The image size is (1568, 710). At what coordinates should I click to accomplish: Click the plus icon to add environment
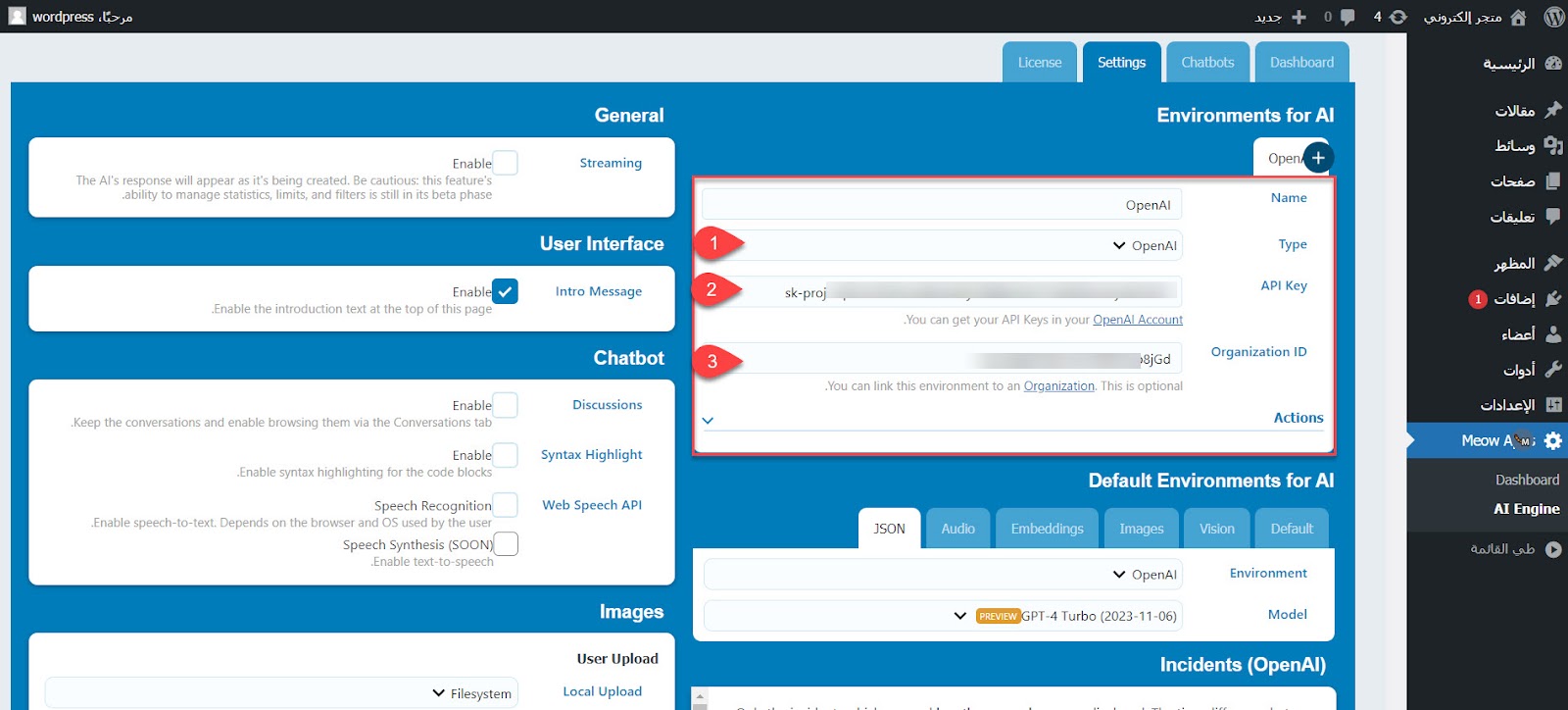pos(1318,158)
